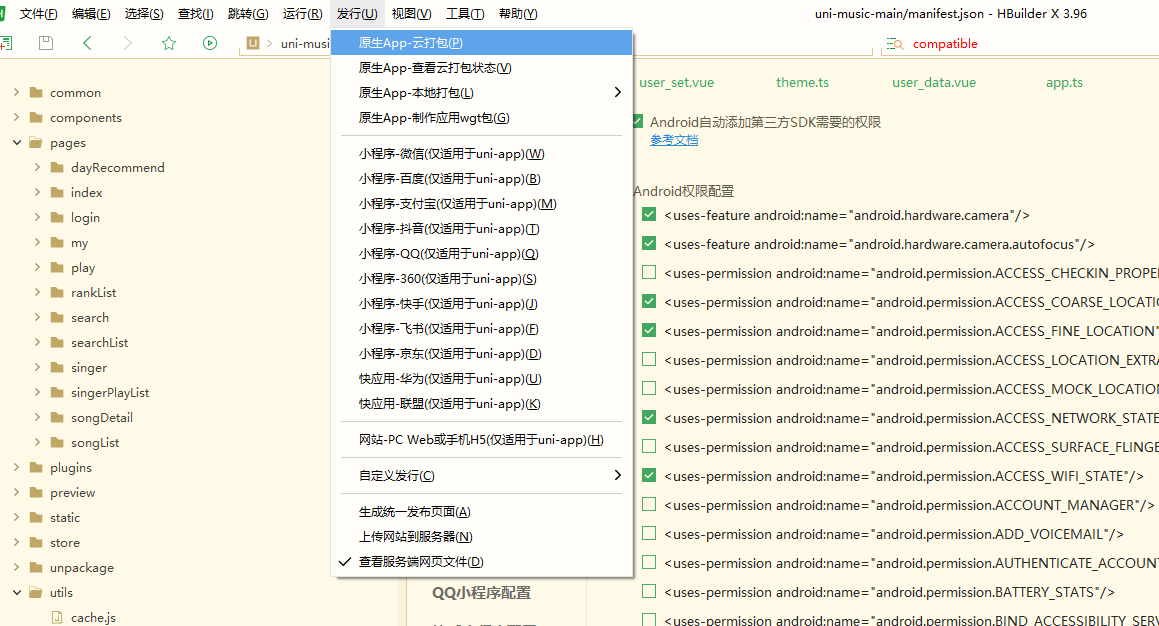Click the unpackage folder icon

(35, 568)
